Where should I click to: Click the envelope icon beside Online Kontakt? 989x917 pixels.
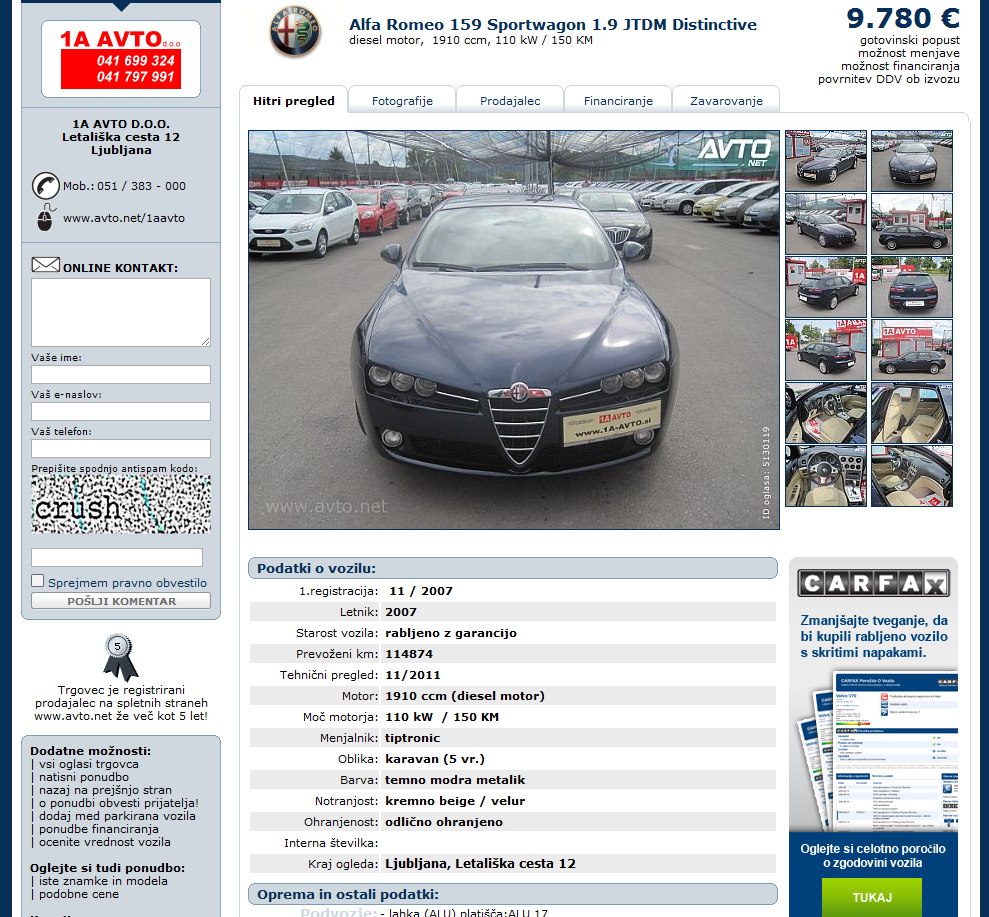45,265
